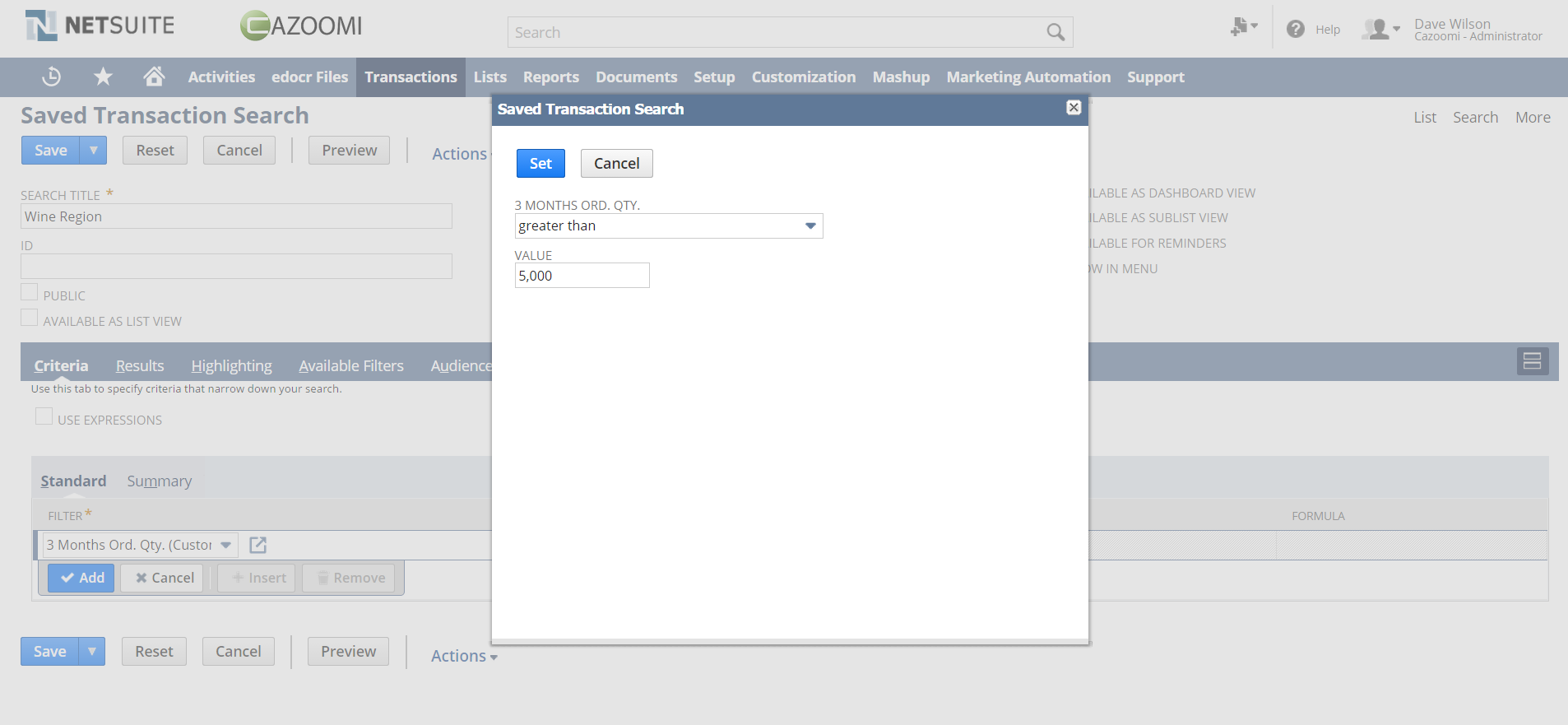Screen dimensions: 1568x725
Task: Click the Value input field
Action: [582, 276]
